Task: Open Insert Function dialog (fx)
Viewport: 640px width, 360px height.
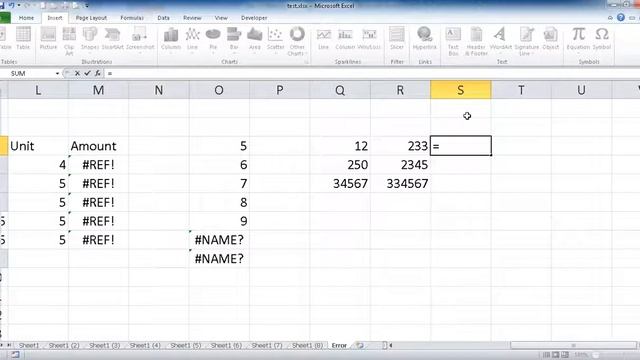Action: [98, 73]
